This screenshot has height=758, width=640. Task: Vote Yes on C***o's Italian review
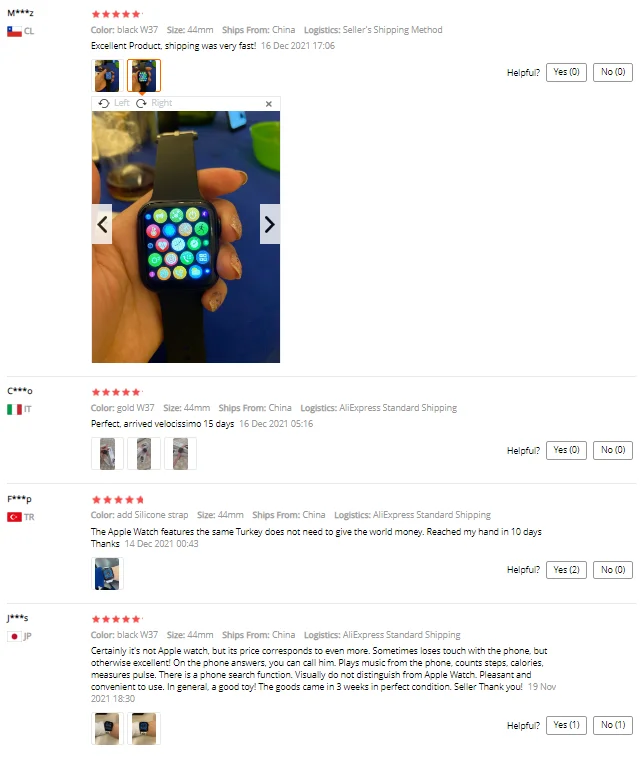tap(566, 450)
